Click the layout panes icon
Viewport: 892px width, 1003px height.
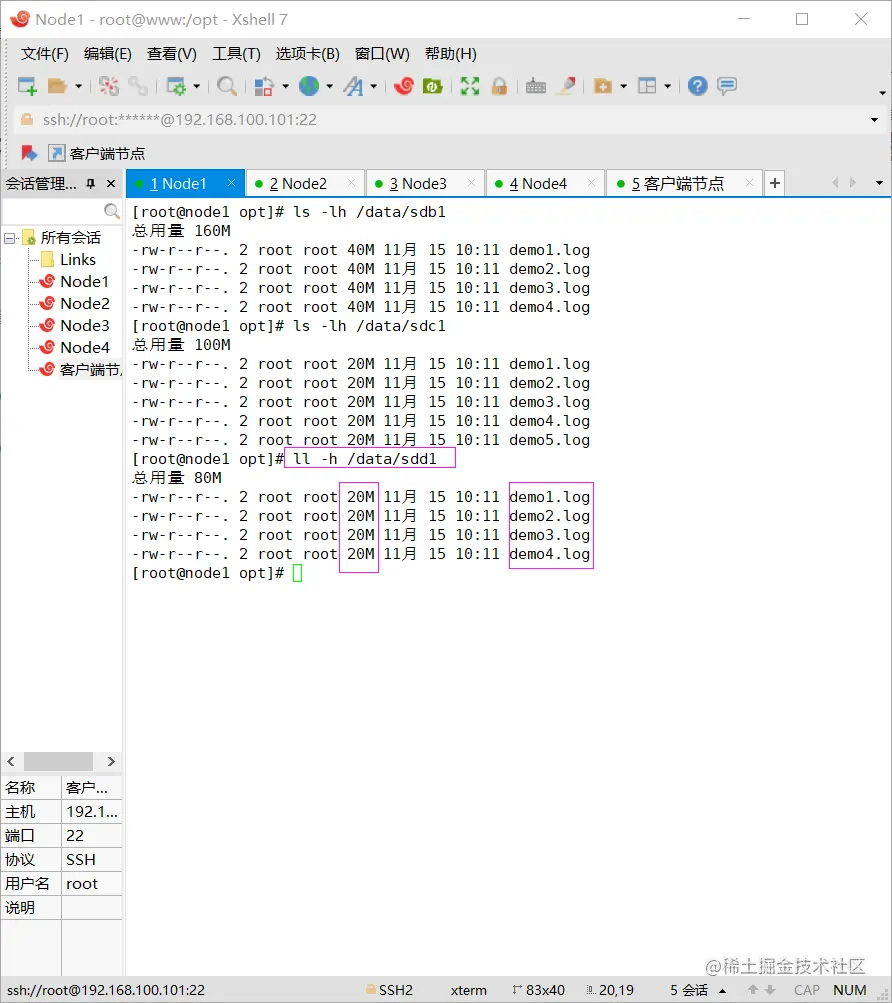[x=647, y=86]
